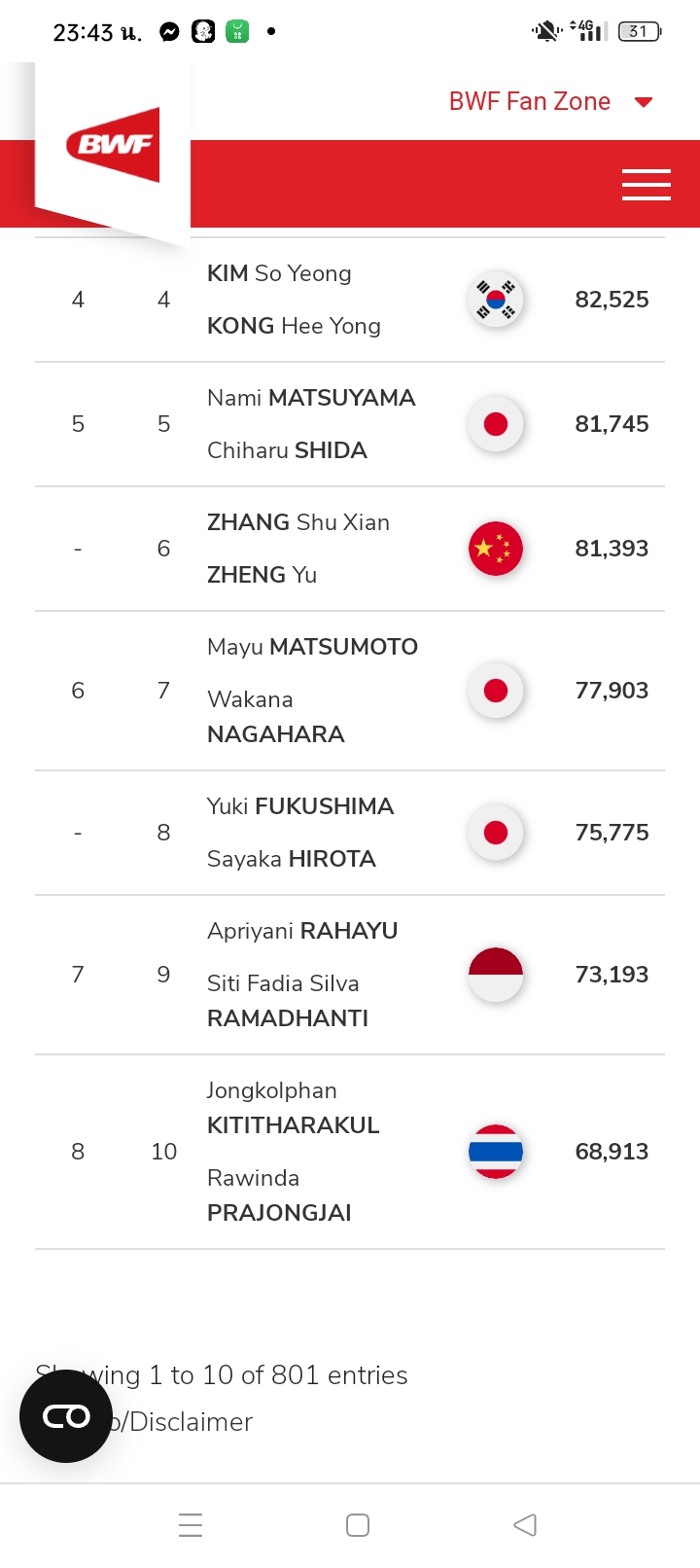The width and height of the screenshot is (700, 1568).
Task: Tap Android back navigation button
Action: (525, 1525)
